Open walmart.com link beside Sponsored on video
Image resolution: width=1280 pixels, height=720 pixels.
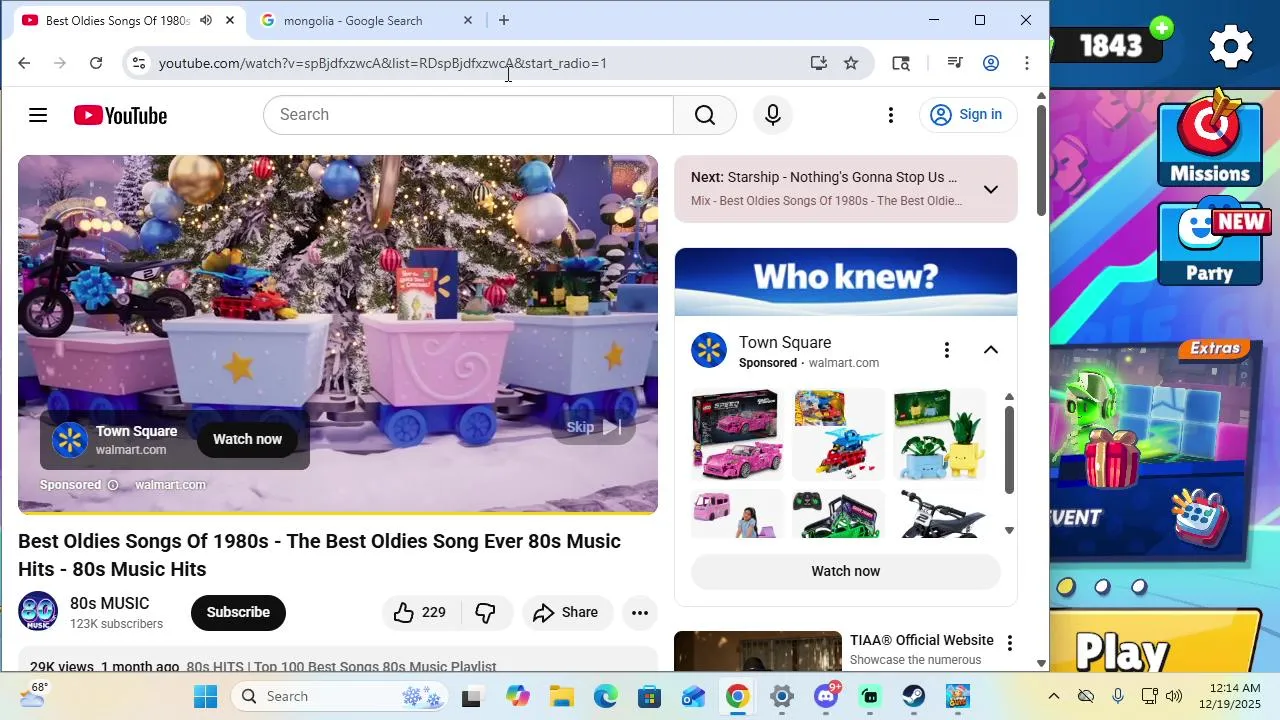click(x=170, y=485)
